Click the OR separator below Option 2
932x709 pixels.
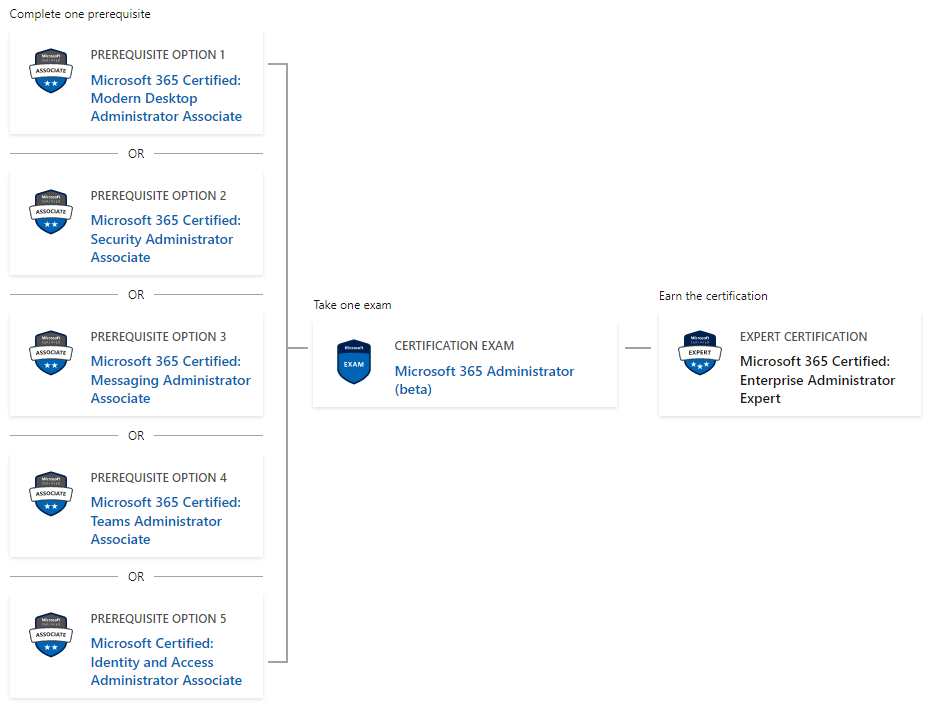[136, 295]
